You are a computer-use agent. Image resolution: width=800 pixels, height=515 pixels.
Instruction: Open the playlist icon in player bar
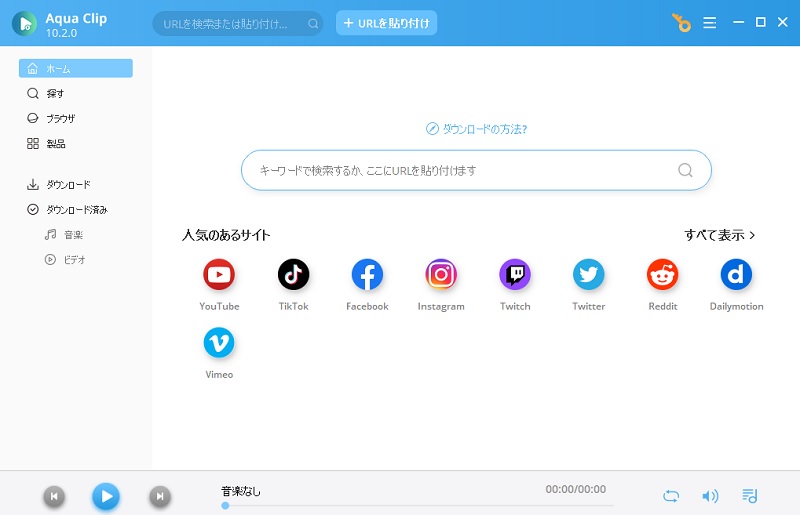point(749,496)
